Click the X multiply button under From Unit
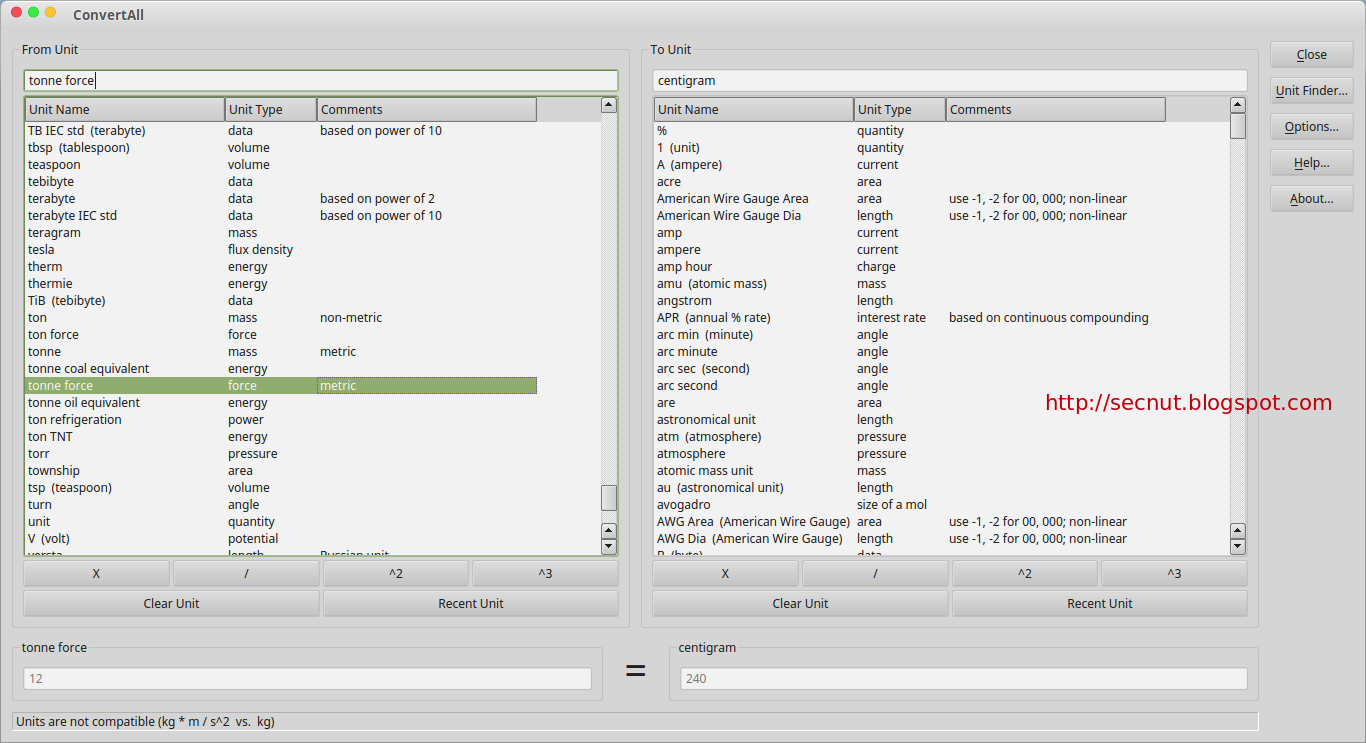The image size is (1366, 743). (96, 573)
